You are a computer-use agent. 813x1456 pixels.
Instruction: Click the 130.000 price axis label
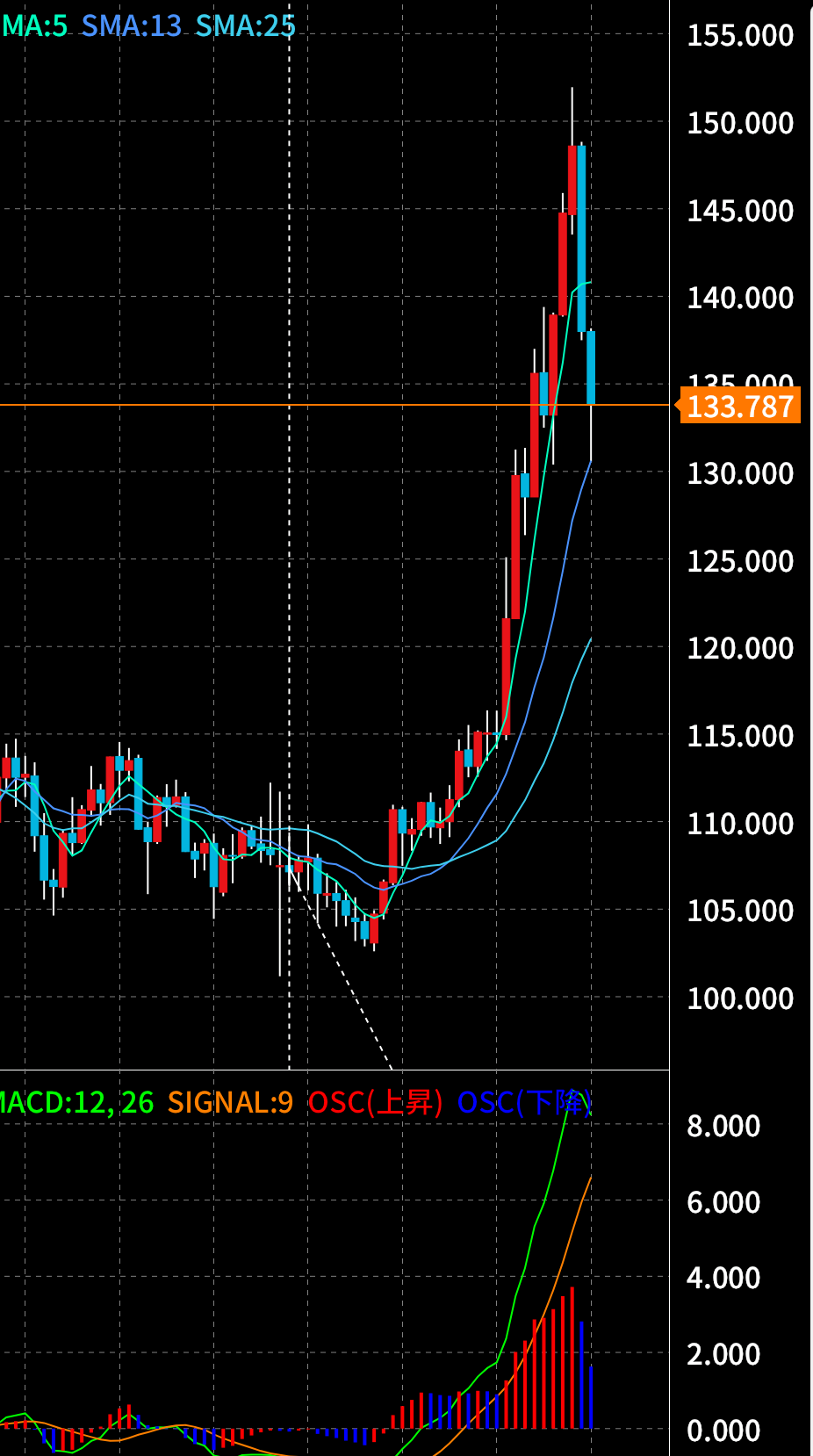pyautogui.click(x=740, y=473)
